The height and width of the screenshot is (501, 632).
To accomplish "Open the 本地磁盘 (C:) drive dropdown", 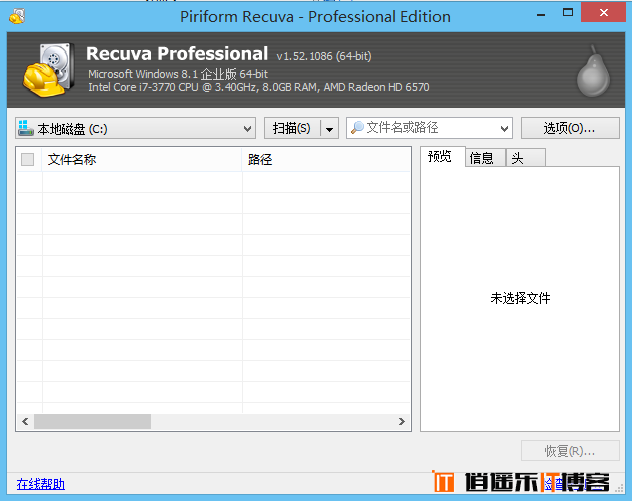I will coord(135,129).
